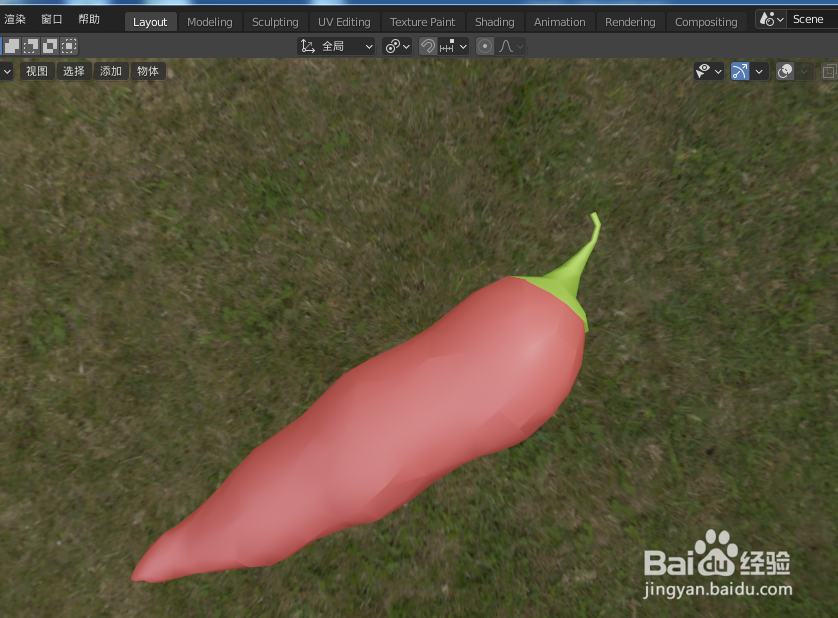The image size is (838, 618).
Task: Toggle the snapping magnet icon
Action: click(427, 46)
